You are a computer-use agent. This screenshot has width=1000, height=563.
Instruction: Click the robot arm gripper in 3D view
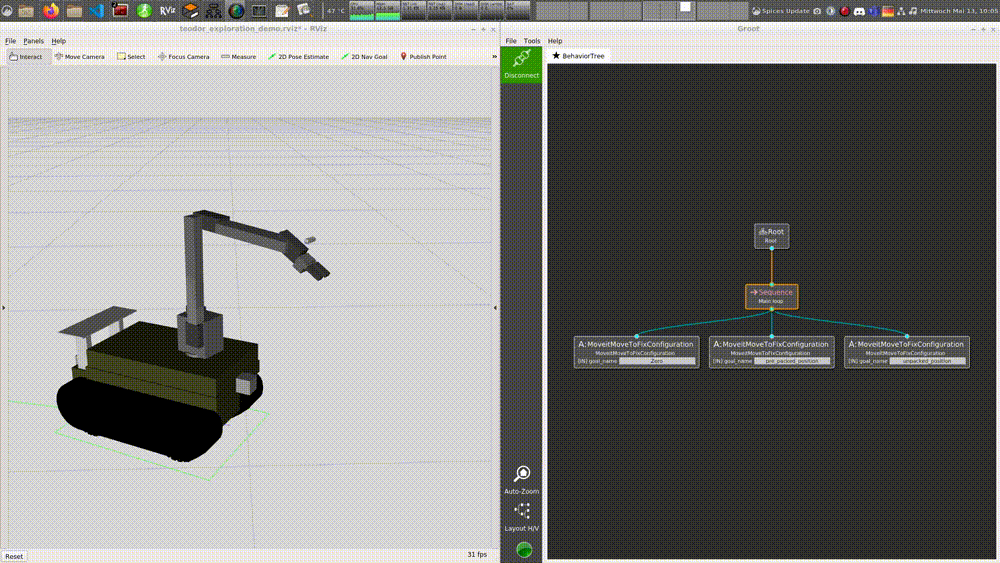(311, 263)
